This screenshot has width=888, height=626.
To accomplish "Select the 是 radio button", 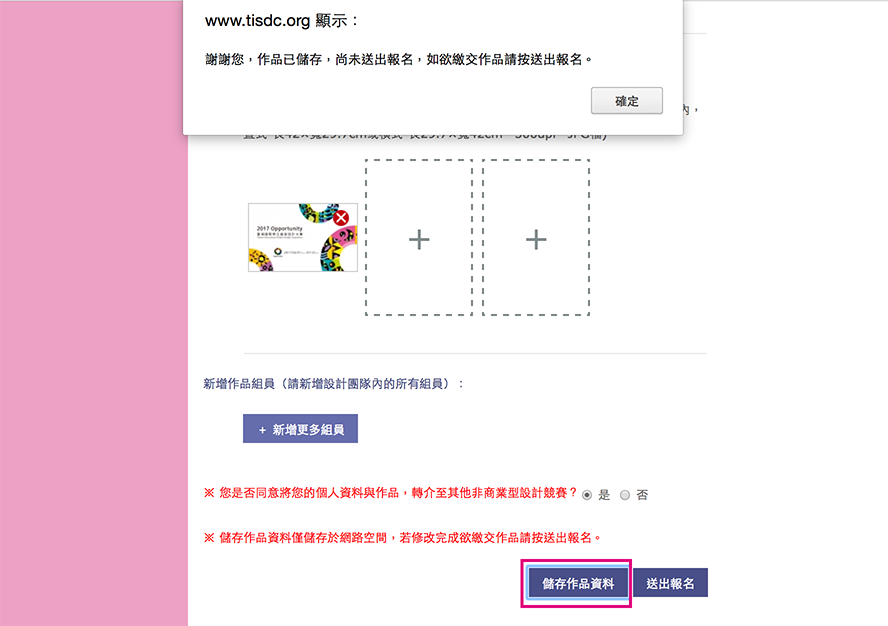I will [x=587, y=495].
